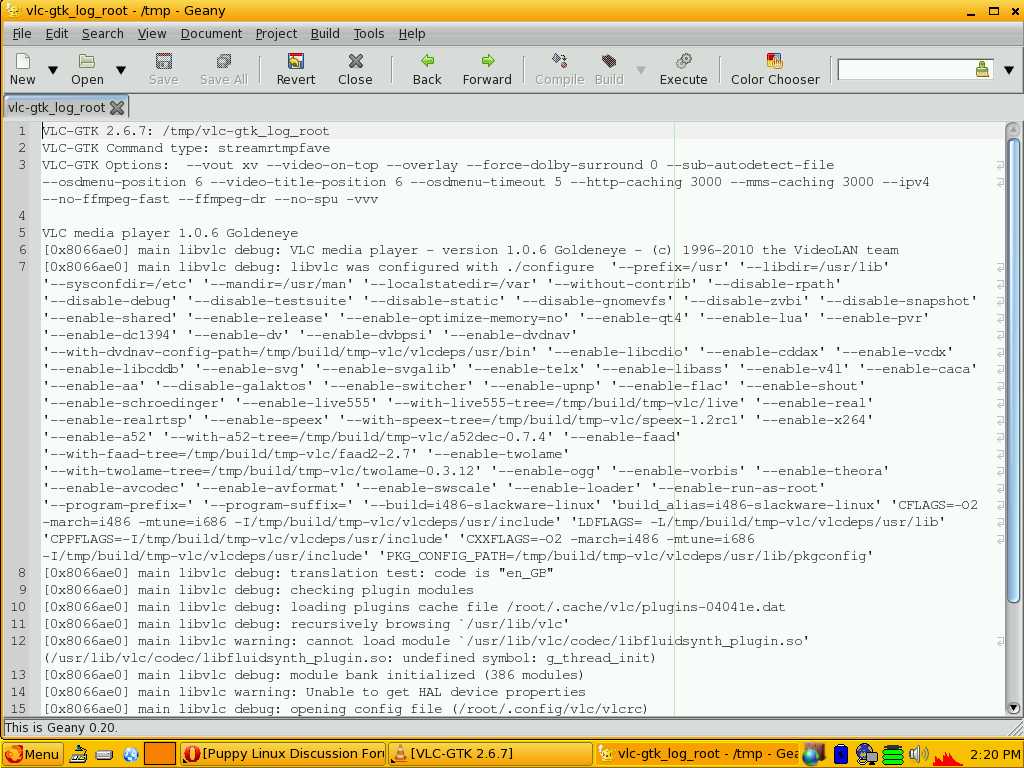Click the green stacked disks tray icon
The height and width of the screenshot is (768, 1024).
click(x=892, y=754)
